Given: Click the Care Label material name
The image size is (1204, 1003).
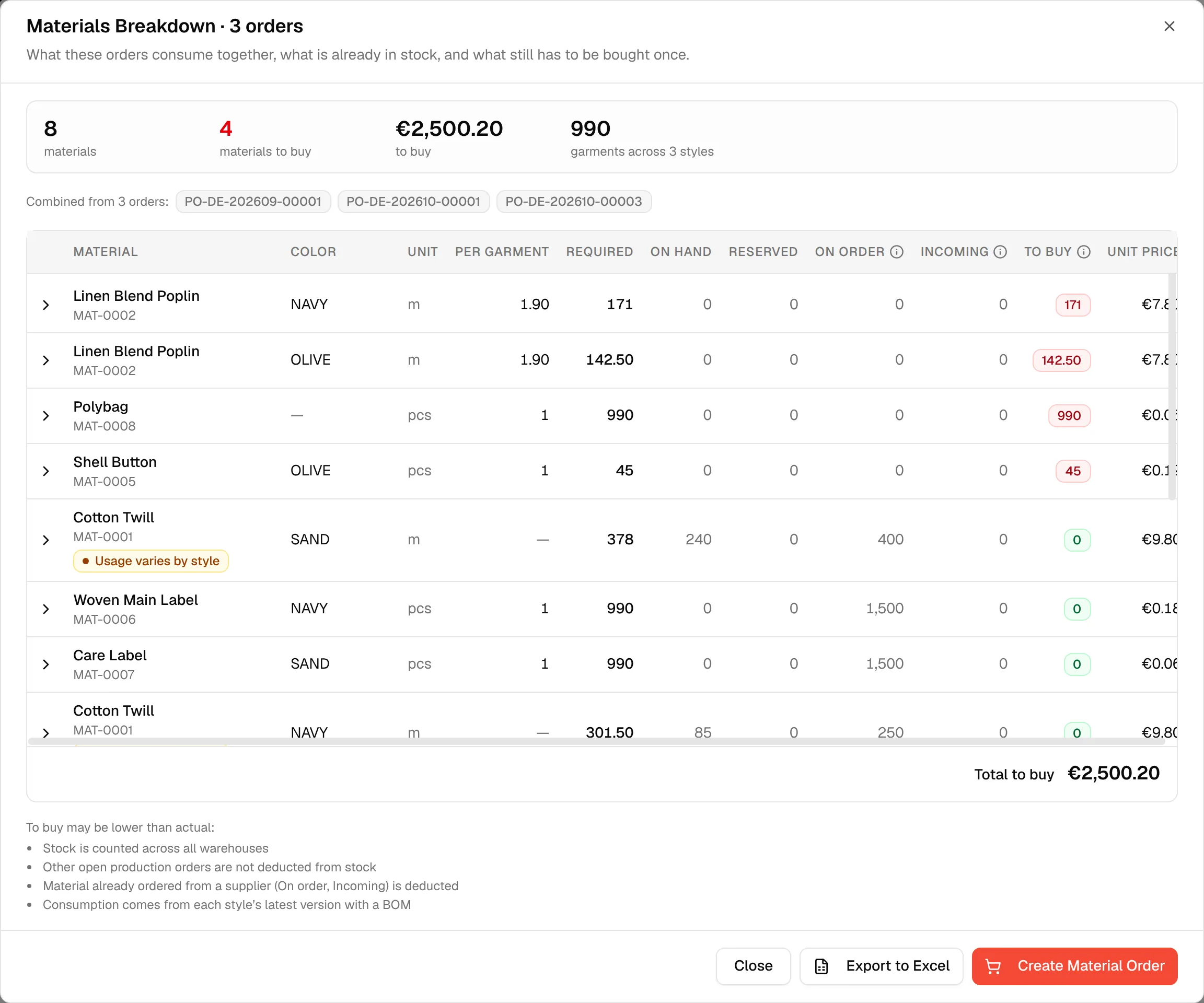Looking at the screenshot, I should click(x=110, y=656).
